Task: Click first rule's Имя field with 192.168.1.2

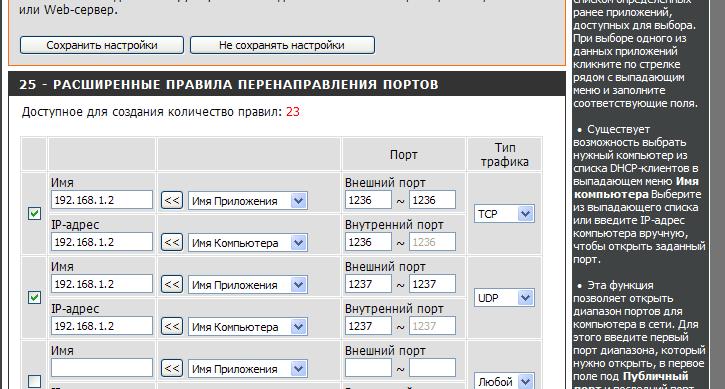Action: point(102,200)
